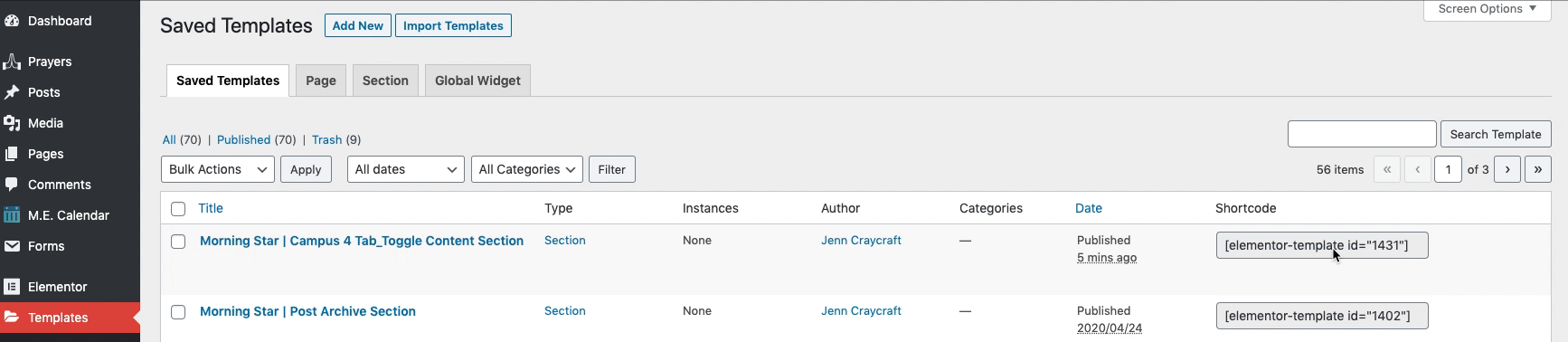Click the Import Templates button
Image resolution: width=1568 pixels, height=342 pixels.
pyautogui.click(x=453, y=25)
